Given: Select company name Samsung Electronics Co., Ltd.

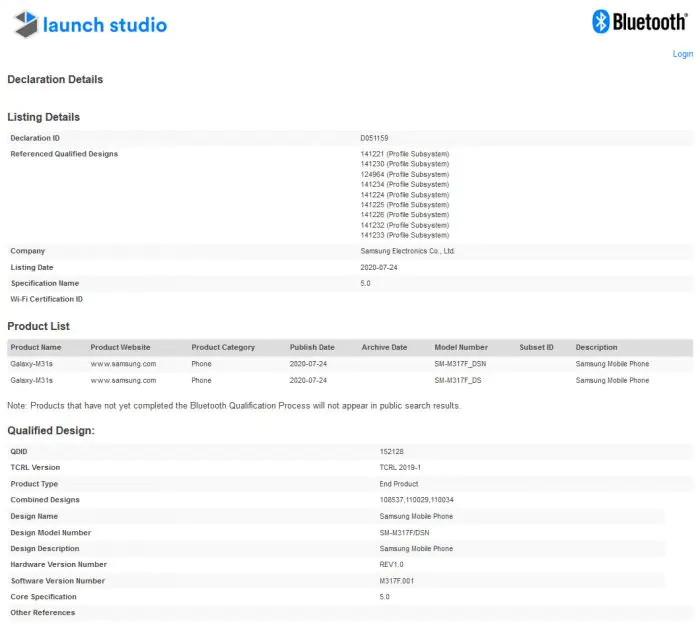Looking at the screenshot, I should tap(408, 251).
